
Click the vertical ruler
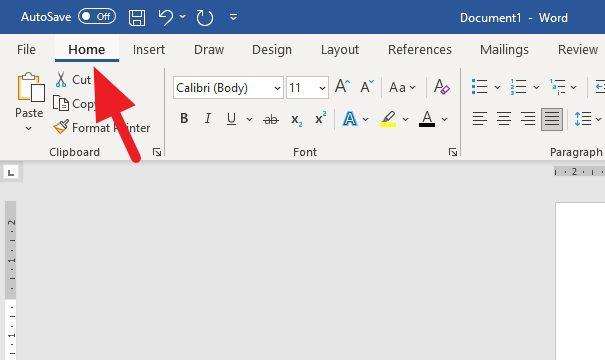point(12,281)
